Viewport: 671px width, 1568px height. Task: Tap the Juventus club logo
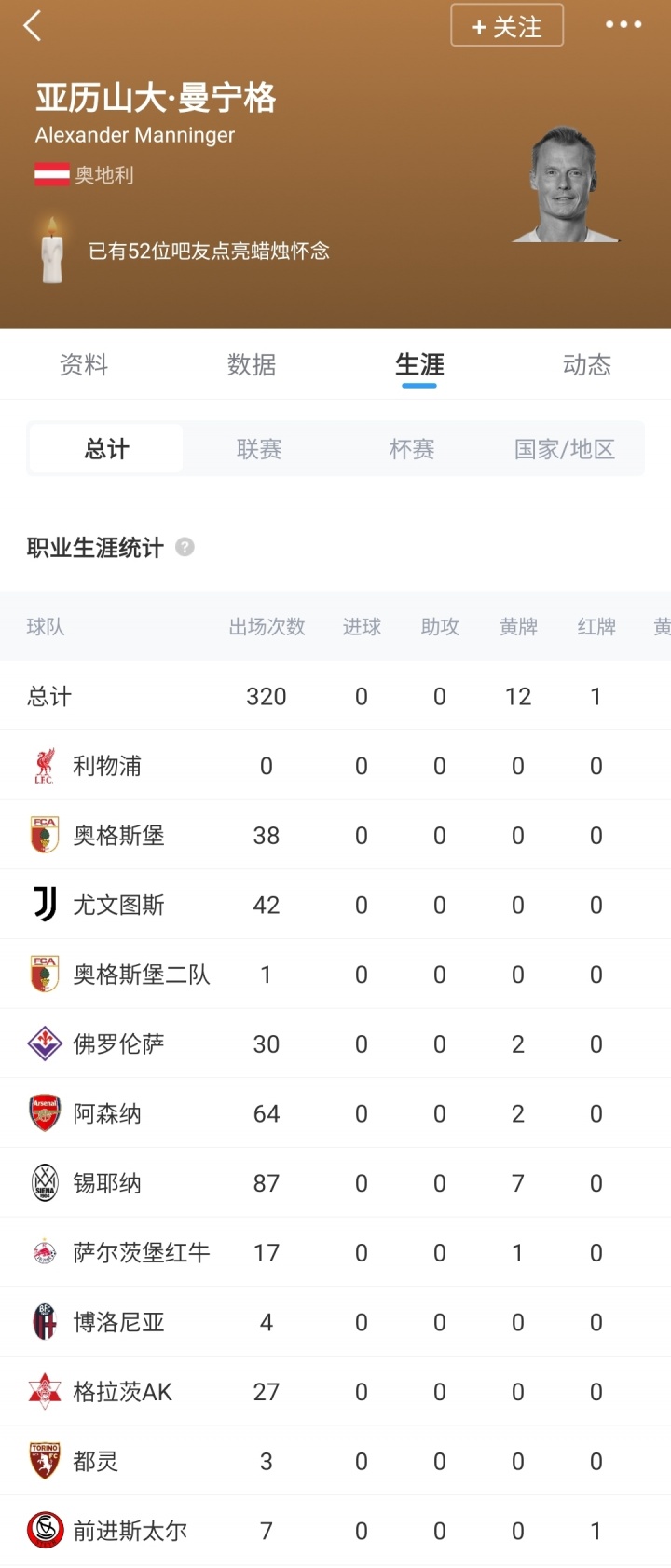tap(44, 905)
